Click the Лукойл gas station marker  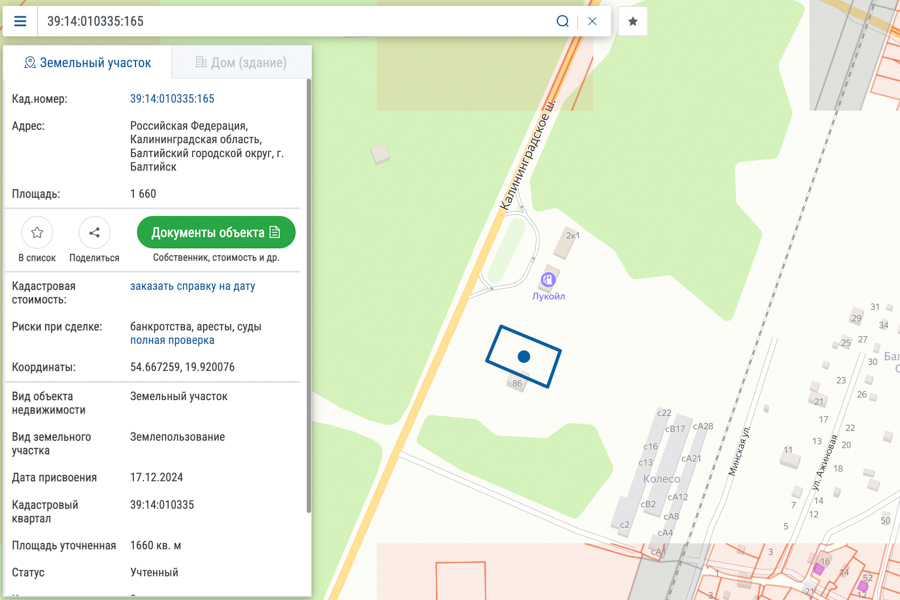click(548, 280)
